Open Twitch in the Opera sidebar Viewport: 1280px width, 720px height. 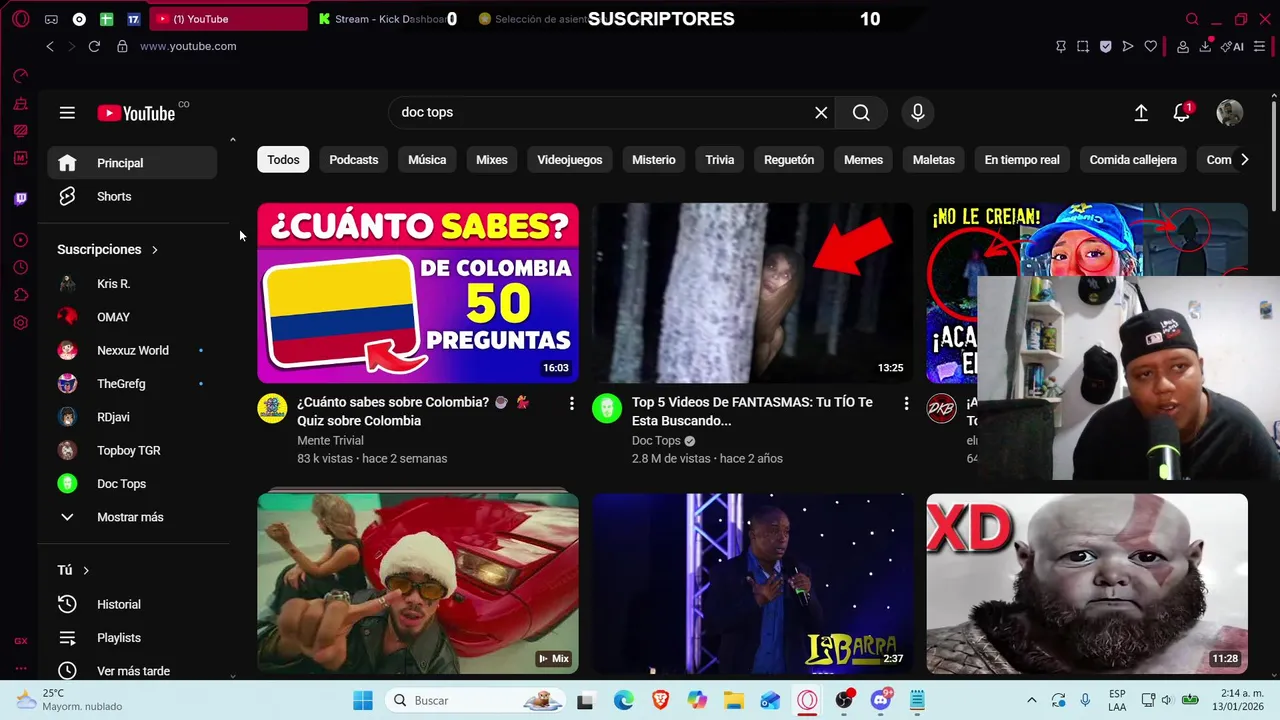point(21,198)
